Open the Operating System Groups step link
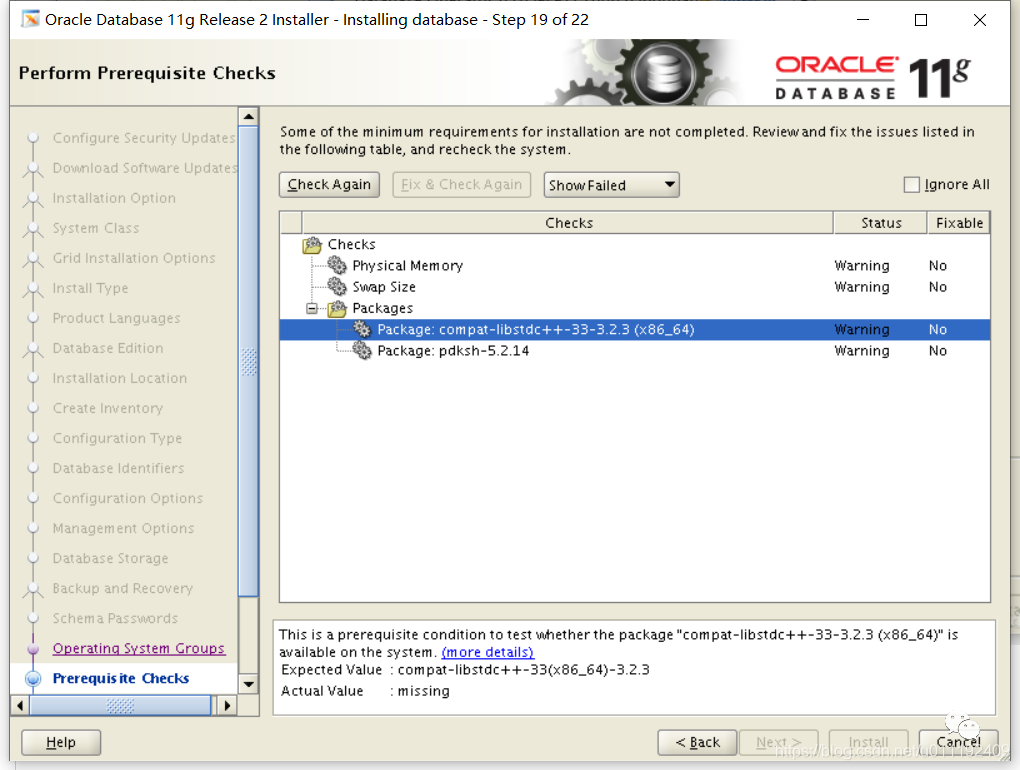The height and width of the screenshot is (770, 1020). (139, 648)
